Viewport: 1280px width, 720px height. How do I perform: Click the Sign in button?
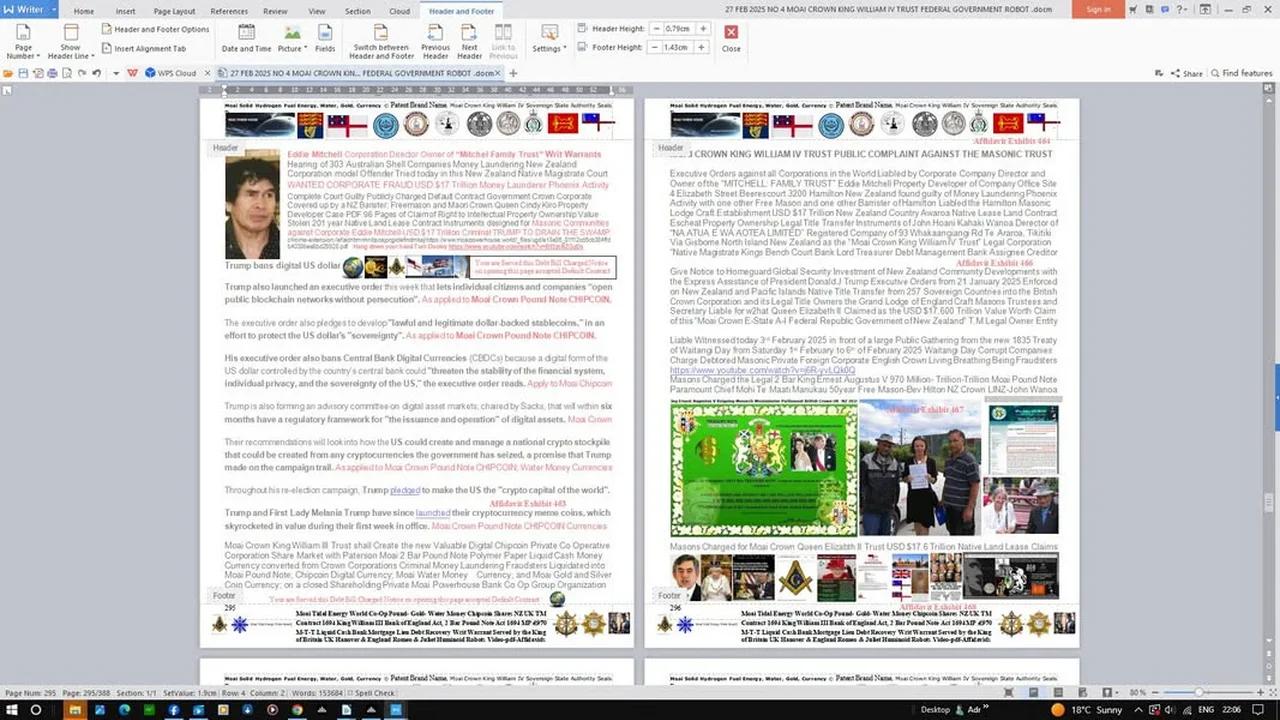point(1098,9)
